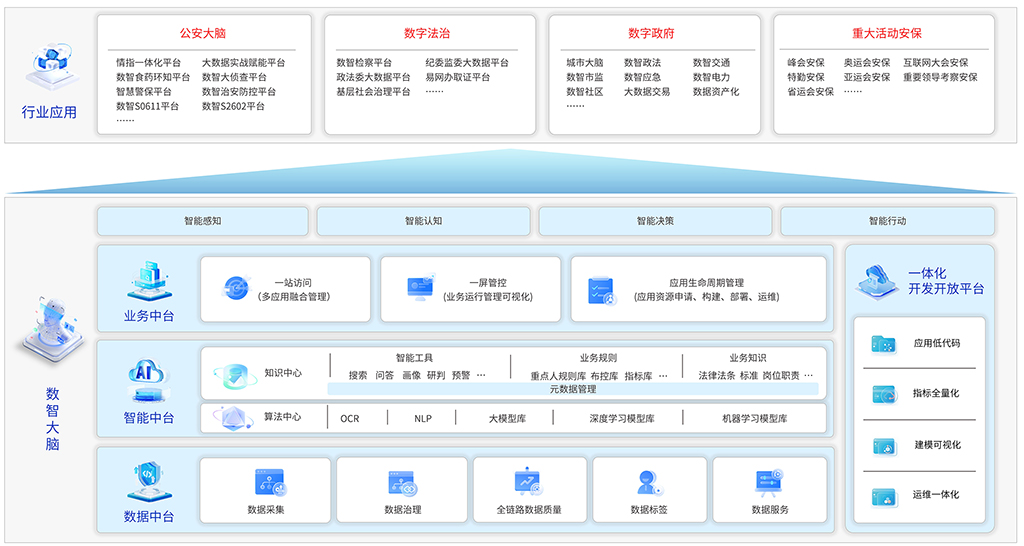Viewport: 1024px width, 546px height.
Task: Click the 数据治理 icon
Action: click(402, 483)
